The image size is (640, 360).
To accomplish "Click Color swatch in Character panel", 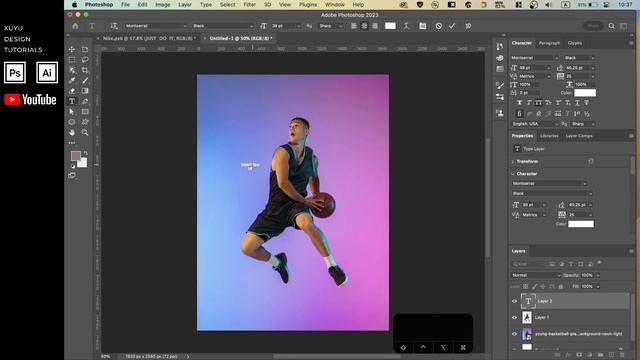I will pyautogui.click(x=585, y=93).
